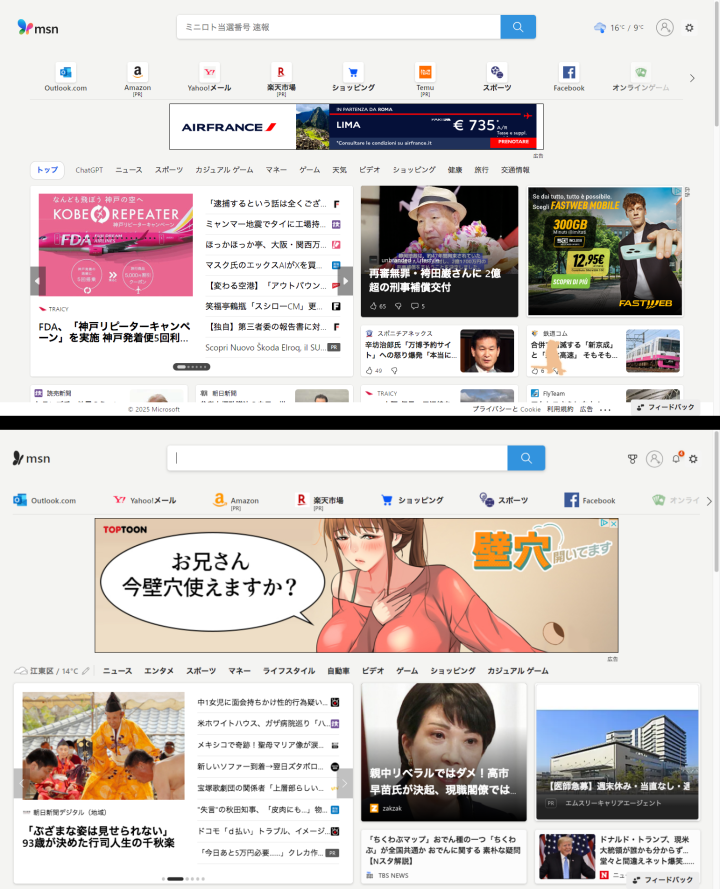720x889 pixels.
Task: Open the Rewards trophy icon
Action: tap(632, 459)
